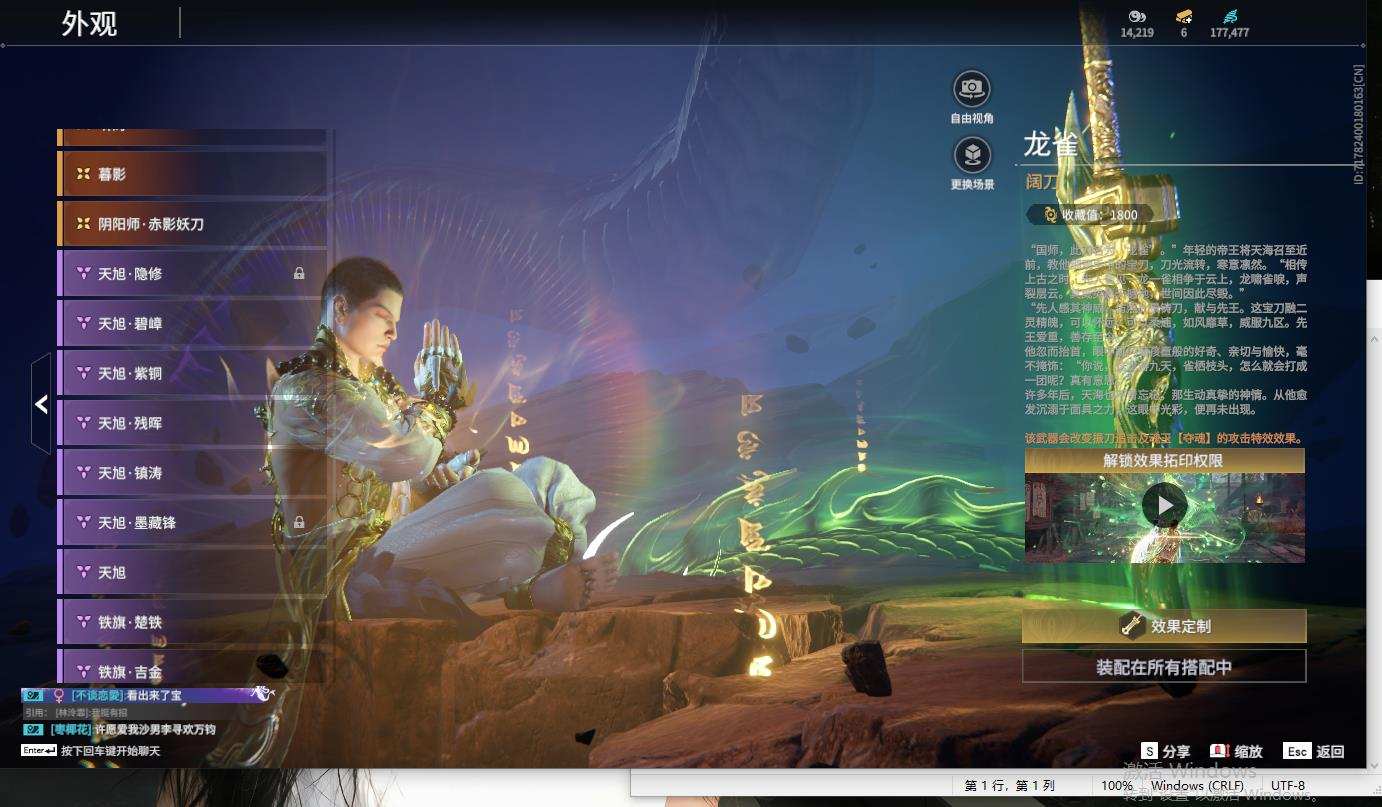Select the 天旭·紫铜 skin
Screen dimensions: 1382x807
coord(193,373)
